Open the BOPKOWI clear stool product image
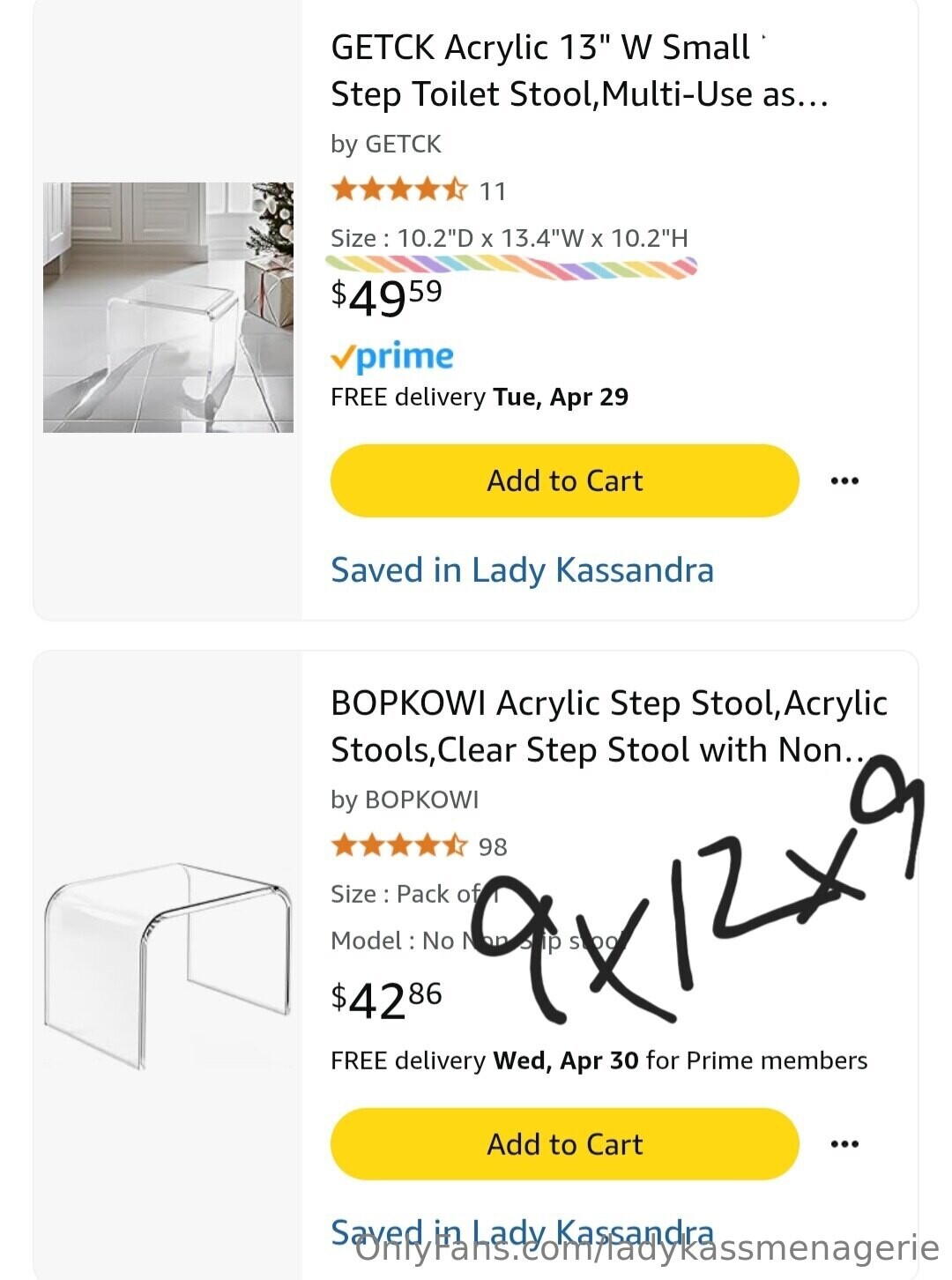 (x=168, y=965)
